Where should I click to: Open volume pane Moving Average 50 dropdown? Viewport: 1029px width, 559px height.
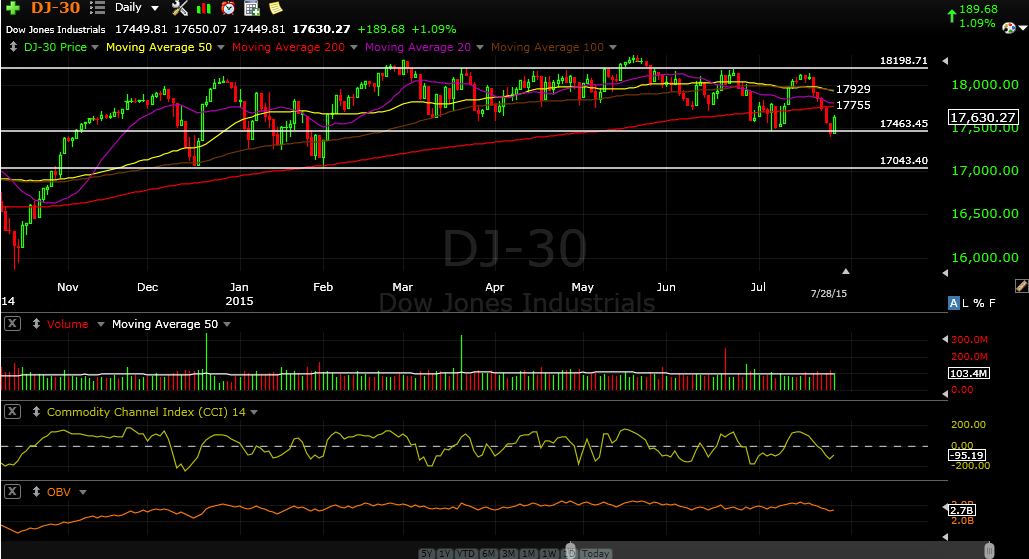coord(227,324)
